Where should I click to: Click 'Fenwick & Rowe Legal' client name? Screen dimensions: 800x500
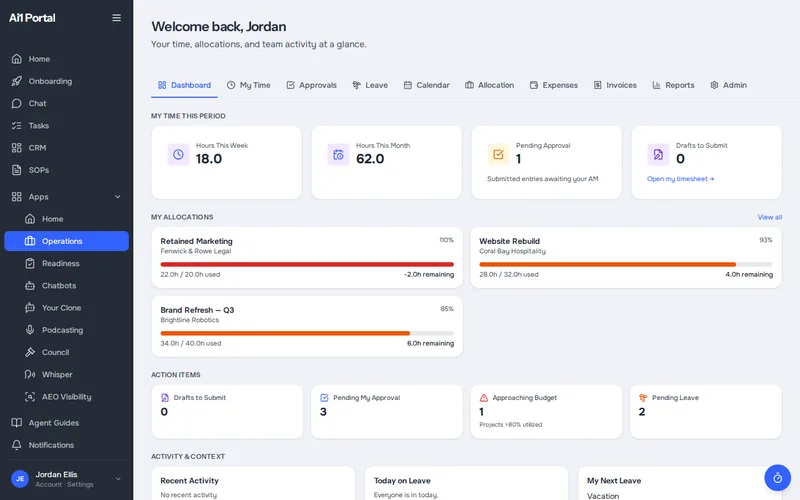pyautogui.click(x=196, y=252)
